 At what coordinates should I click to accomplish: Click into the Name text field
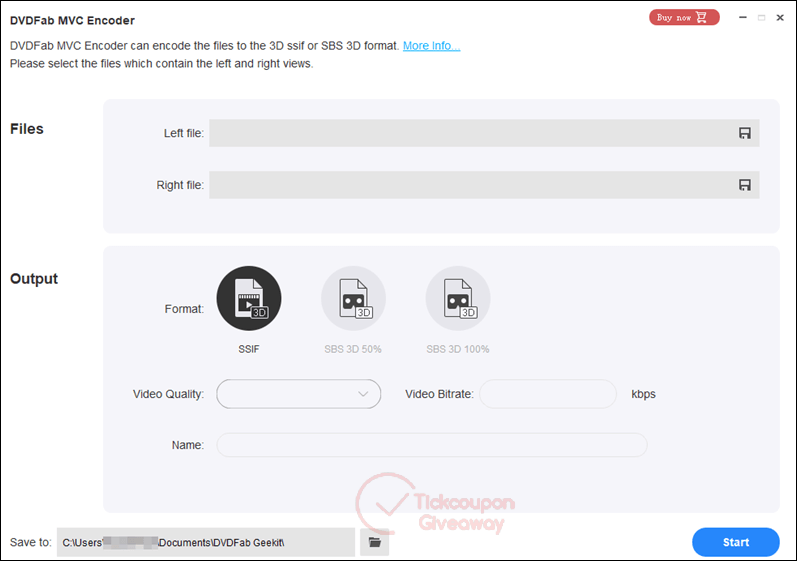tap(432, 445)
